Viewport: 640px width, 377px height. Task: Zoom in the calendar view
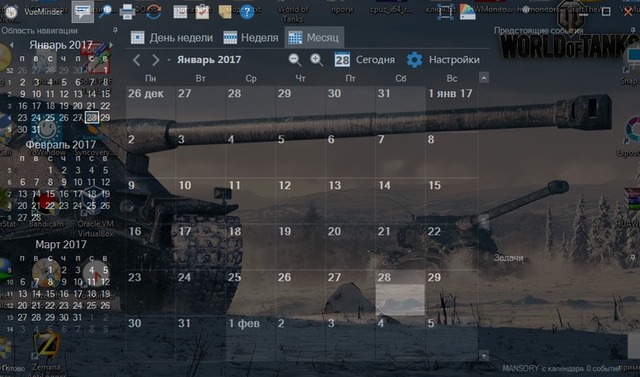pos(316,60)
